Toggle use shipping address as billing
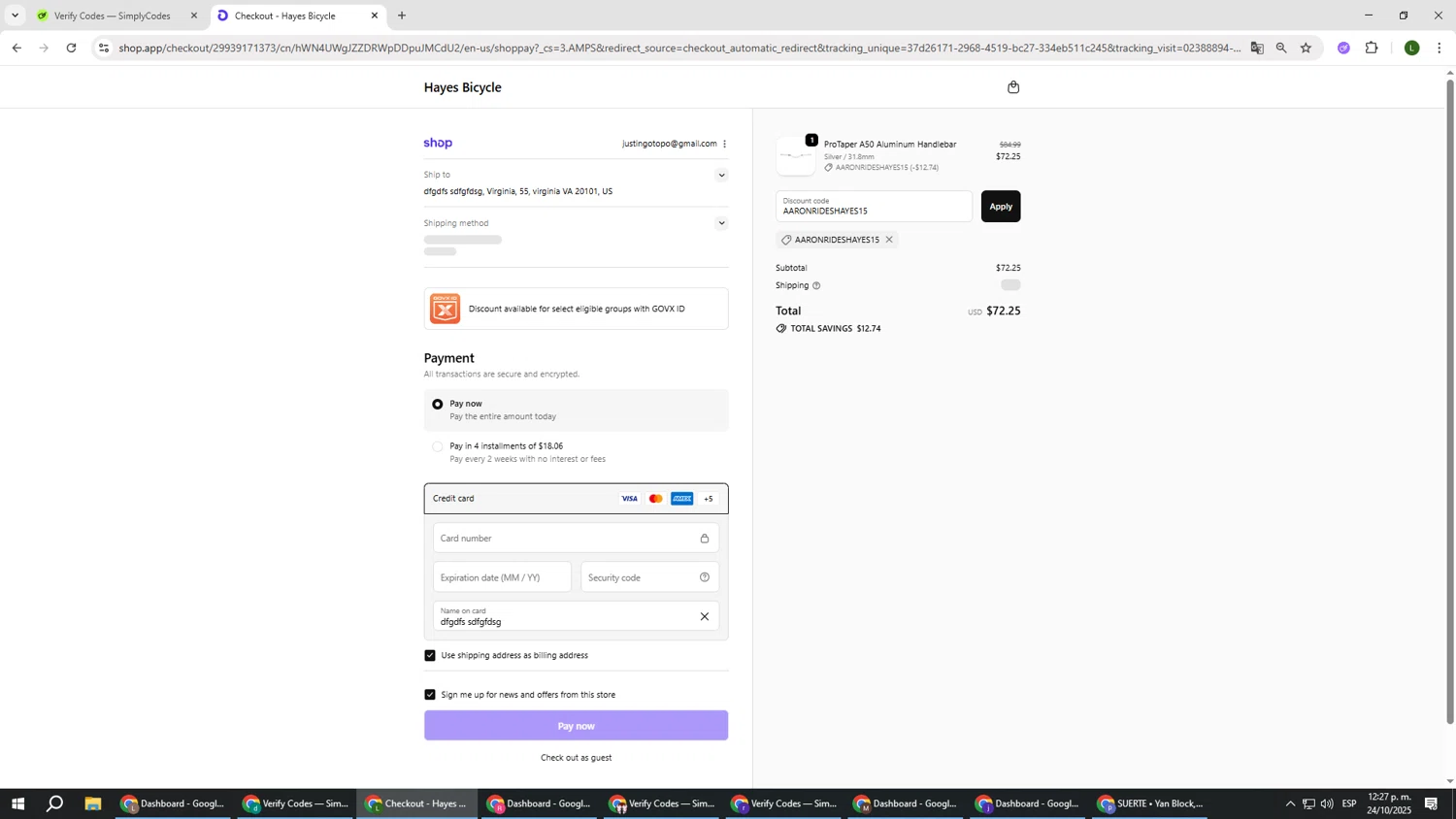Viewport: 1456px width, 819px height. (x=430, y=656)
